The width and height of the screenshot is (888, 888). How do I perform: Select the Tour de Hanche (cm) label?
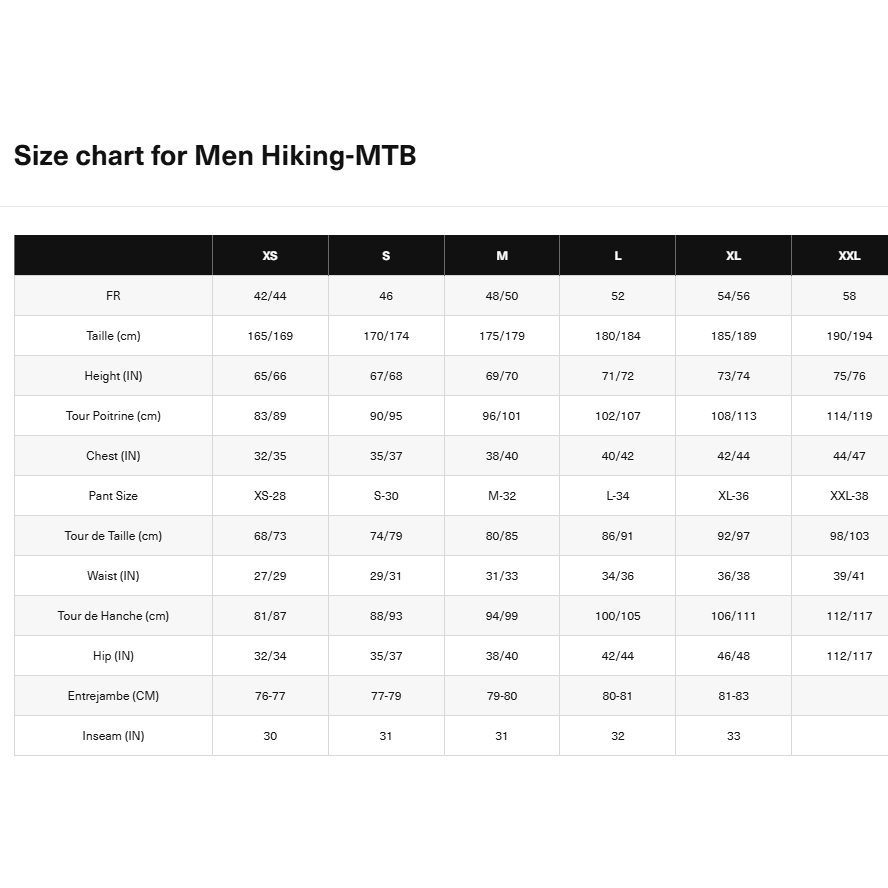[113, 616]
